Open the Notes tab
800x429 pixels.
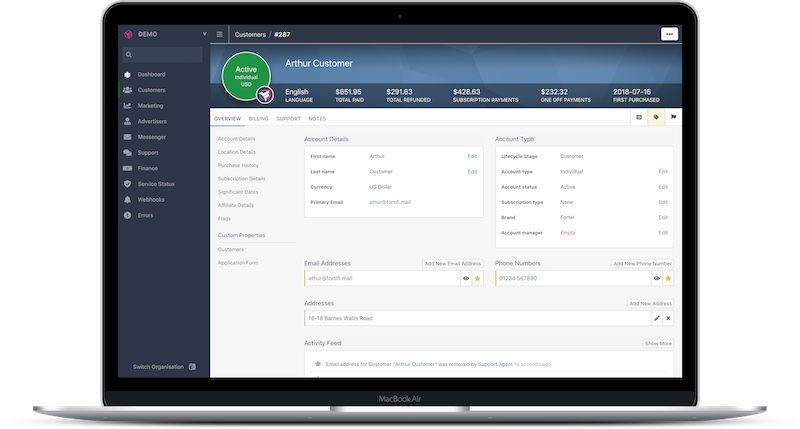pos(317,118)
